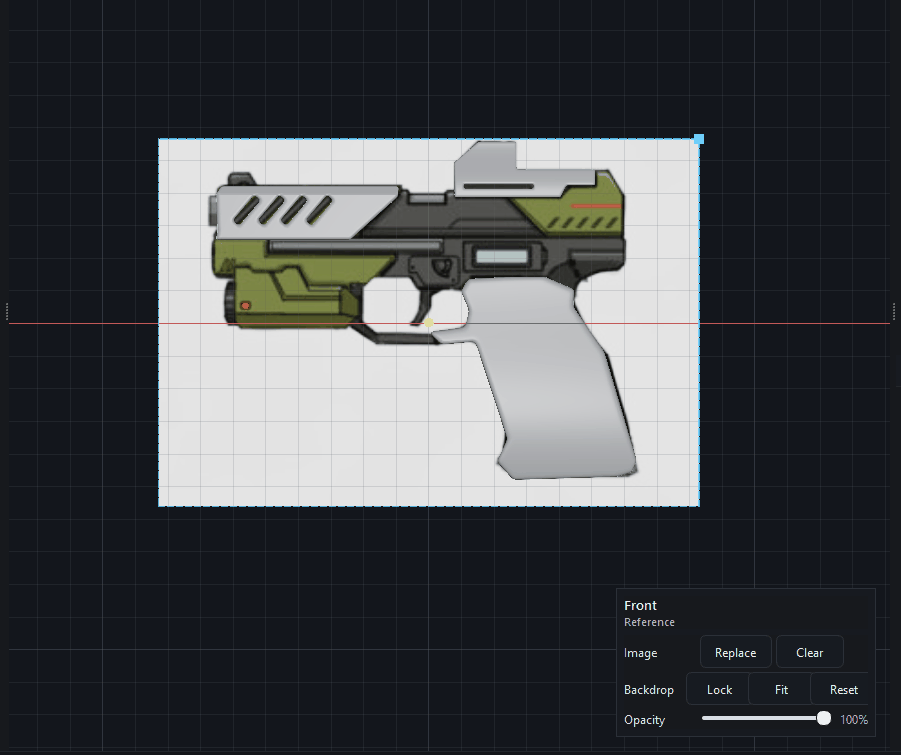
Task: Click the Front panel title
Action: tap(641, 605)
